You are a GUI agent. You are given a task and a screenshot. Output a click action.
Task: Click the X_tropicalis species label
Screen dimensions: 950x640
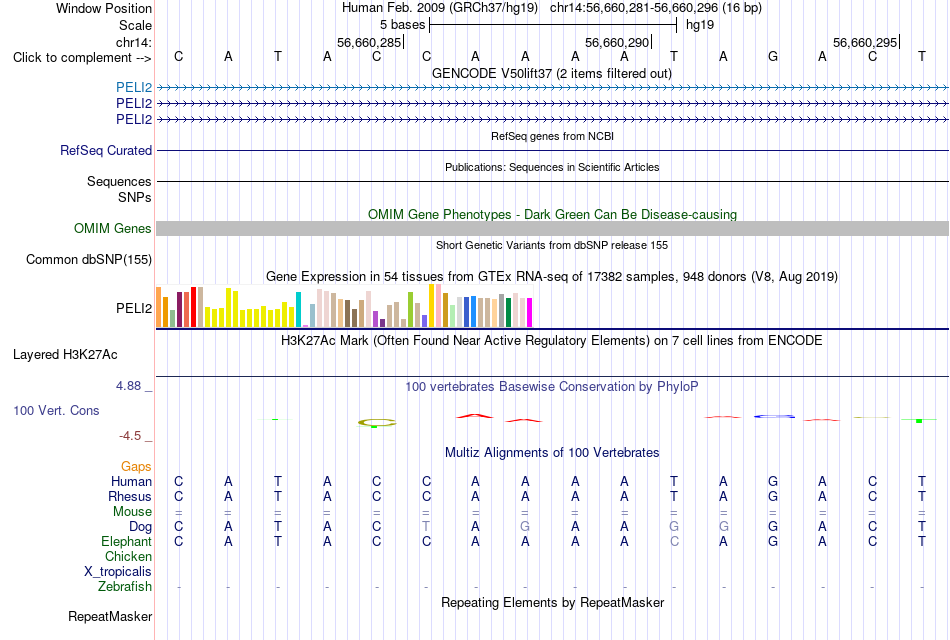118,572
